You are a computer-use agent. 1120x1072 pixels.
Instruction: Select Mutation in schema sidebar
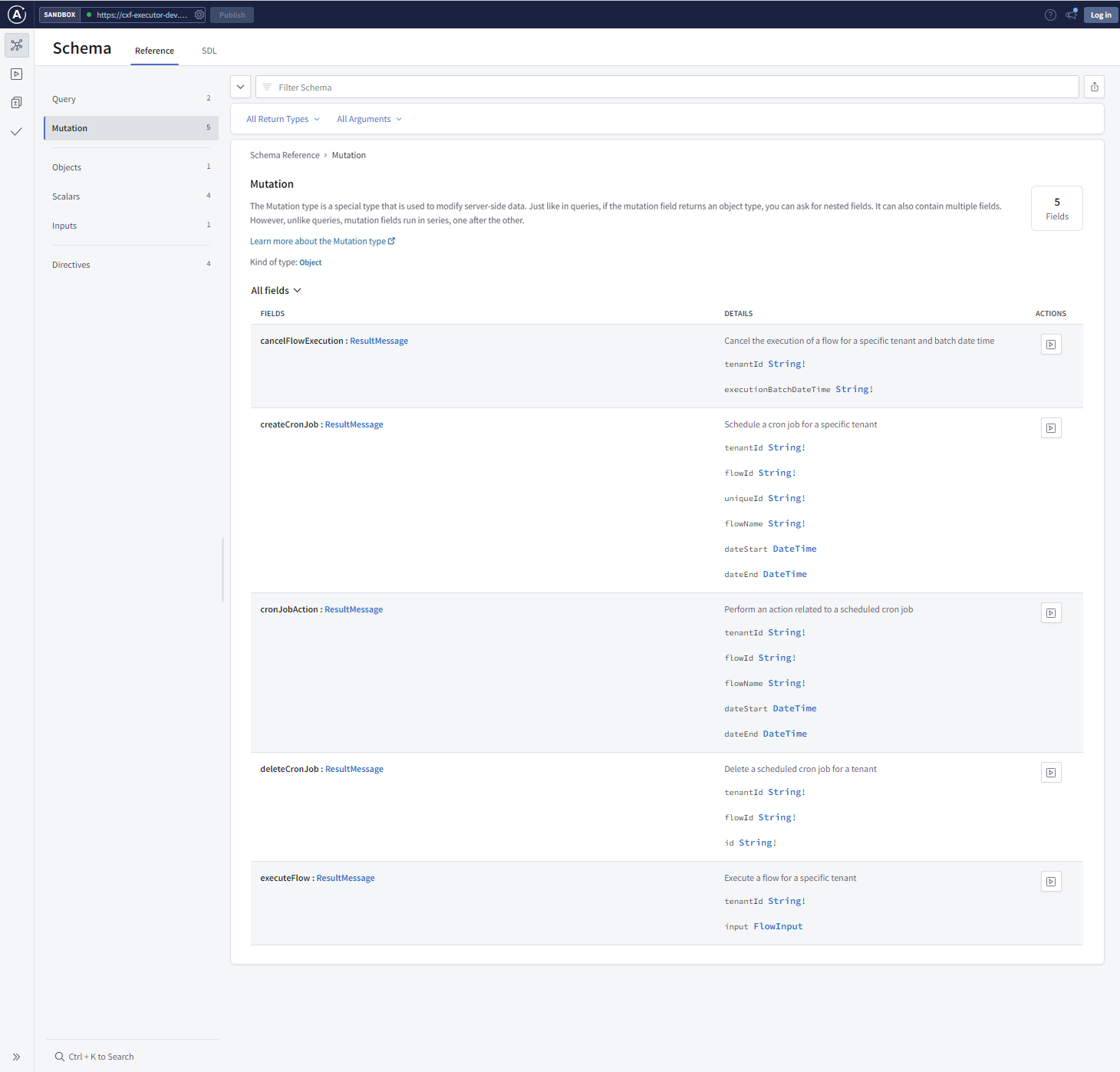click(x=131, y=128)
